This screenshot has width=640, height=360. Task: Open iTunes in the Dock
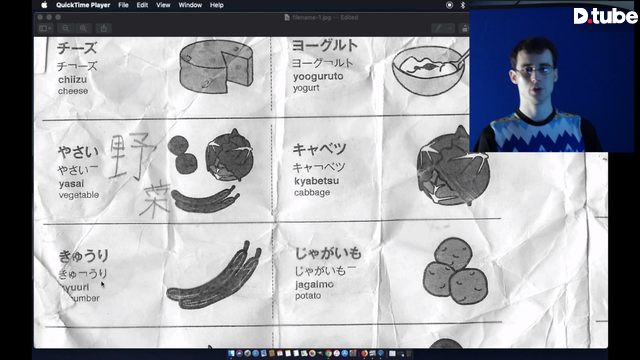[x=336, y=353]
